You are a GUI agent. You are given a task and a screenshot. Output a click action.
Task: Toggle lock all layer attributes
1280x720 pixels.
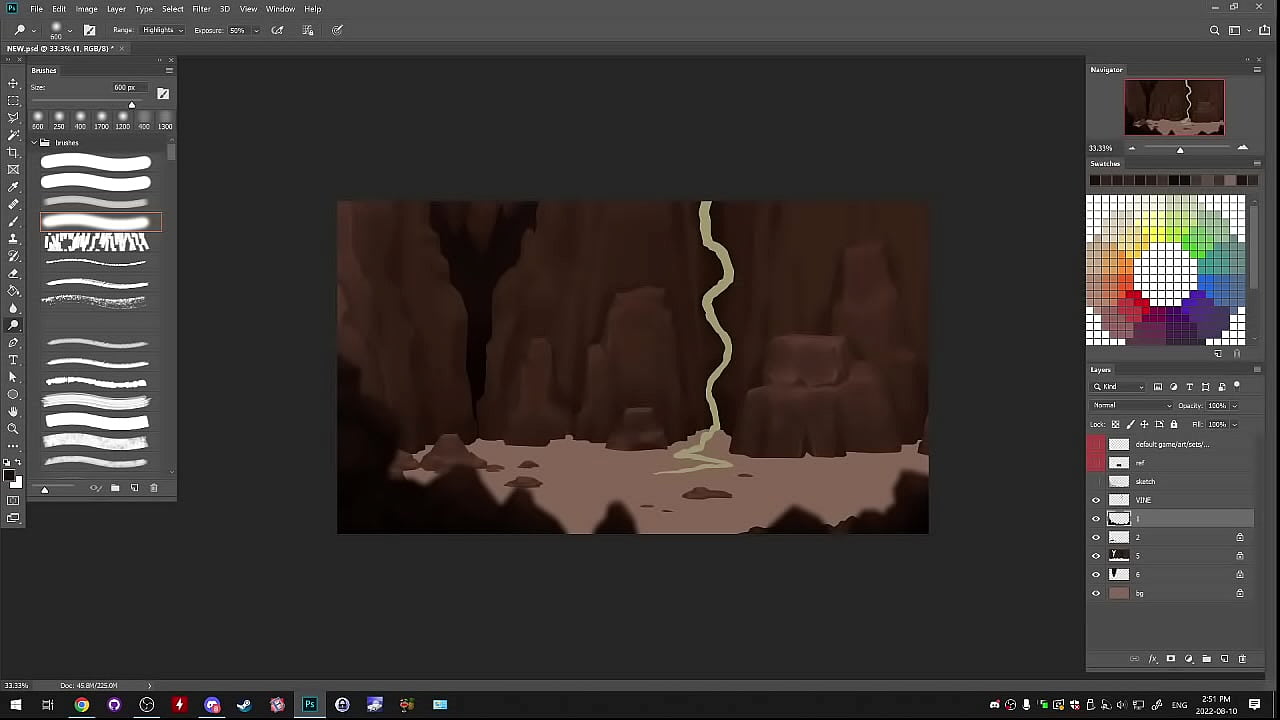[1174, 424]
